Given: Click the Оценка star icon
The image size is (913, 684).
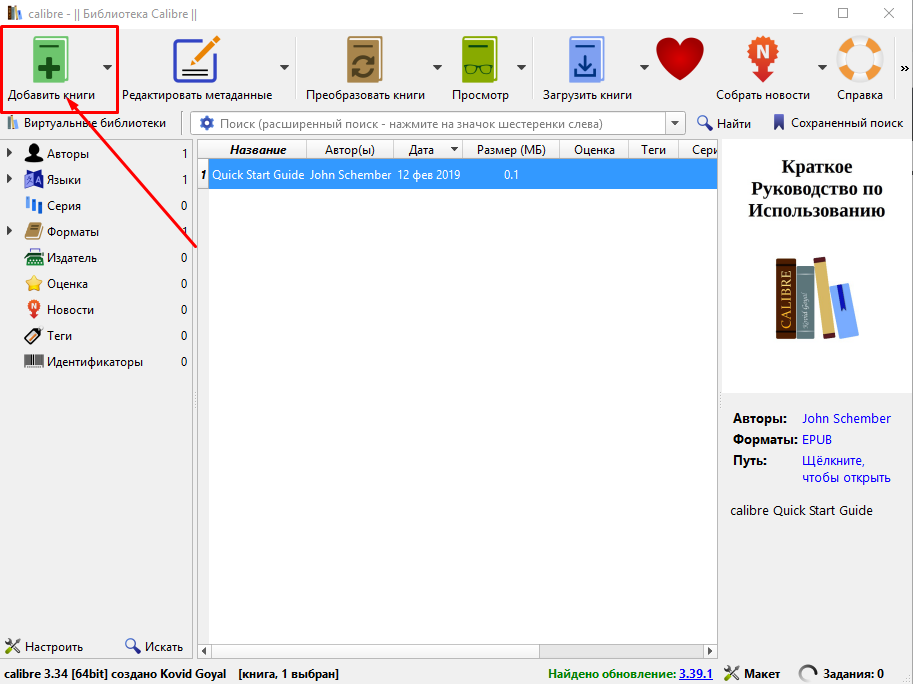Looking at the screenshot, I should pyautogui.click(x=34, y=283).
